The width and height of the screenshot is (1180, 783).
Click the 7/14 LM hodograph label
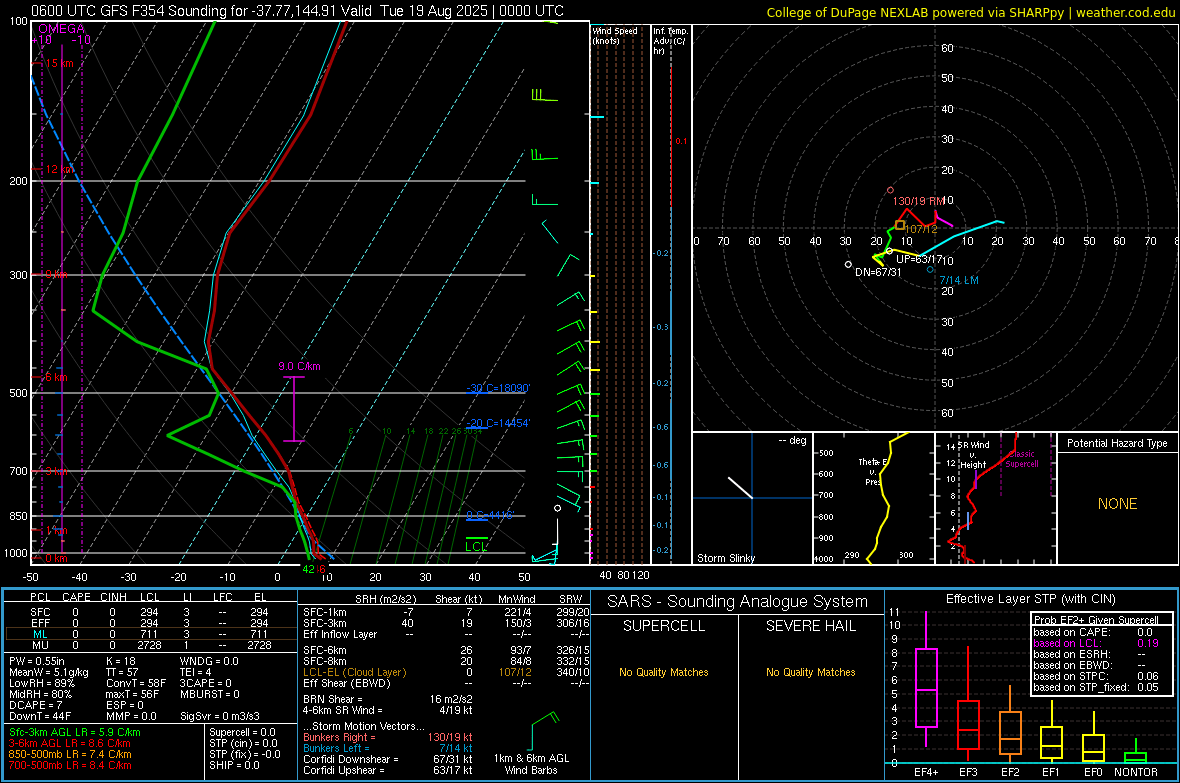(959, 280)
